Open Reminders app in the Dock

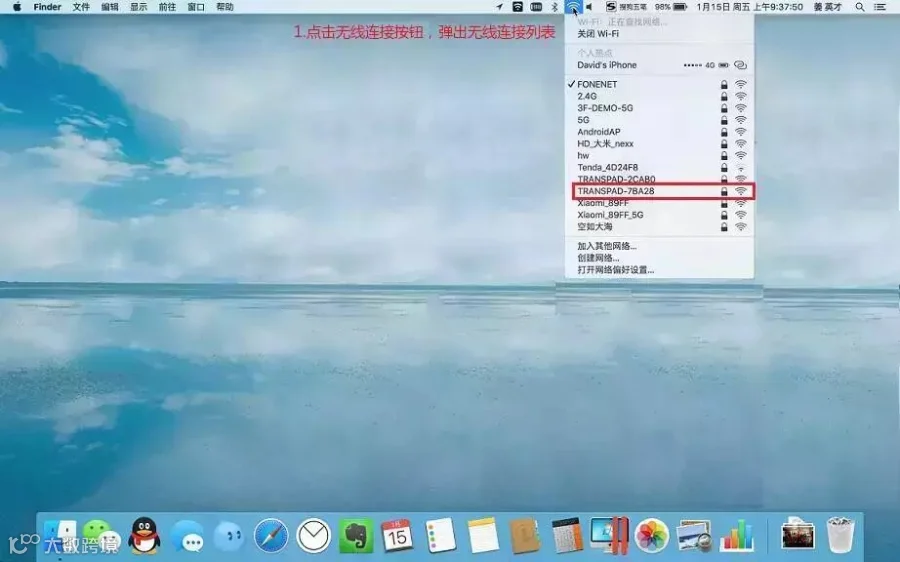point(440,536)
